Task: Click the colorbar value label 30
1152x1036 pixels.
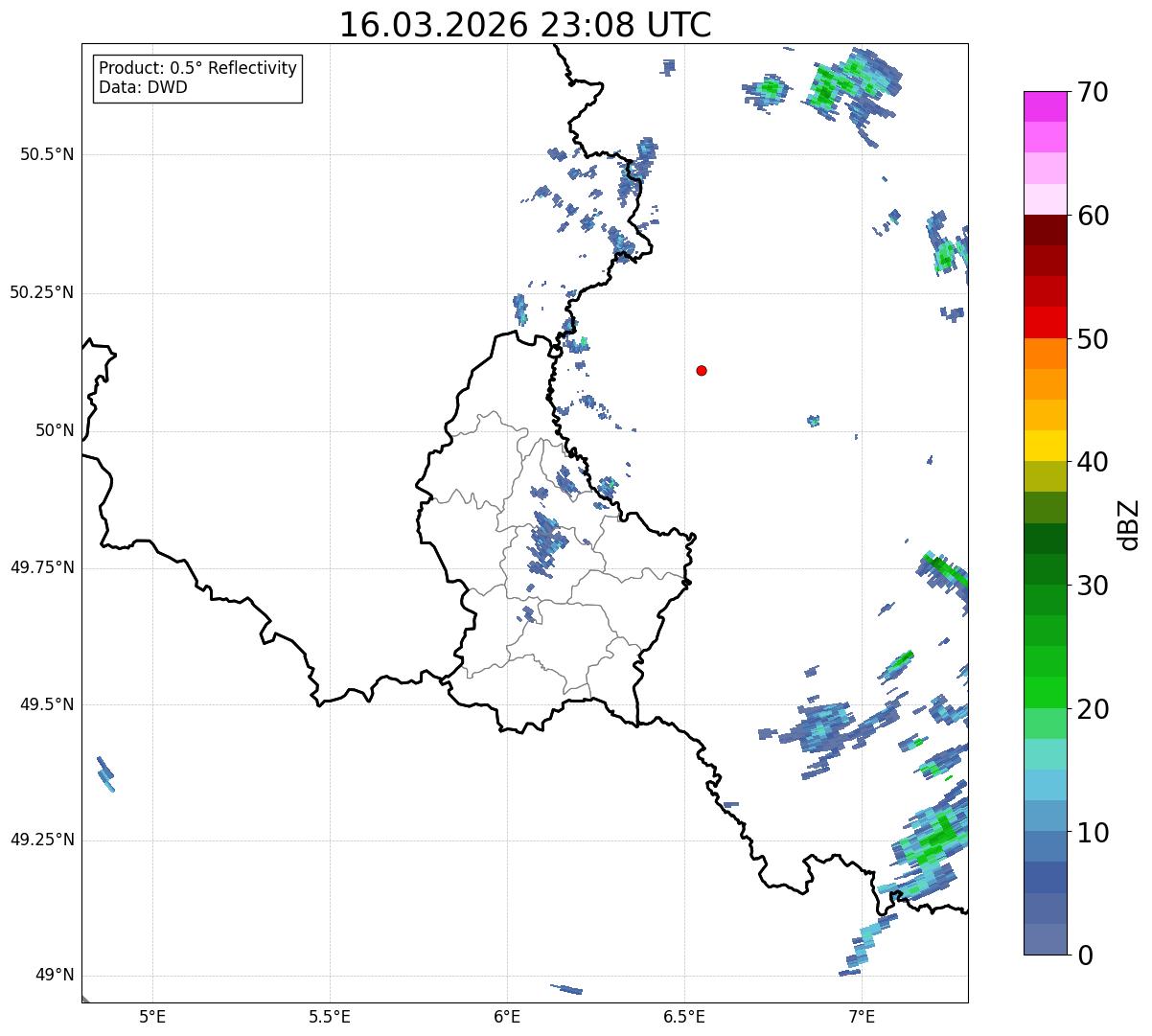Action: 1093,586
